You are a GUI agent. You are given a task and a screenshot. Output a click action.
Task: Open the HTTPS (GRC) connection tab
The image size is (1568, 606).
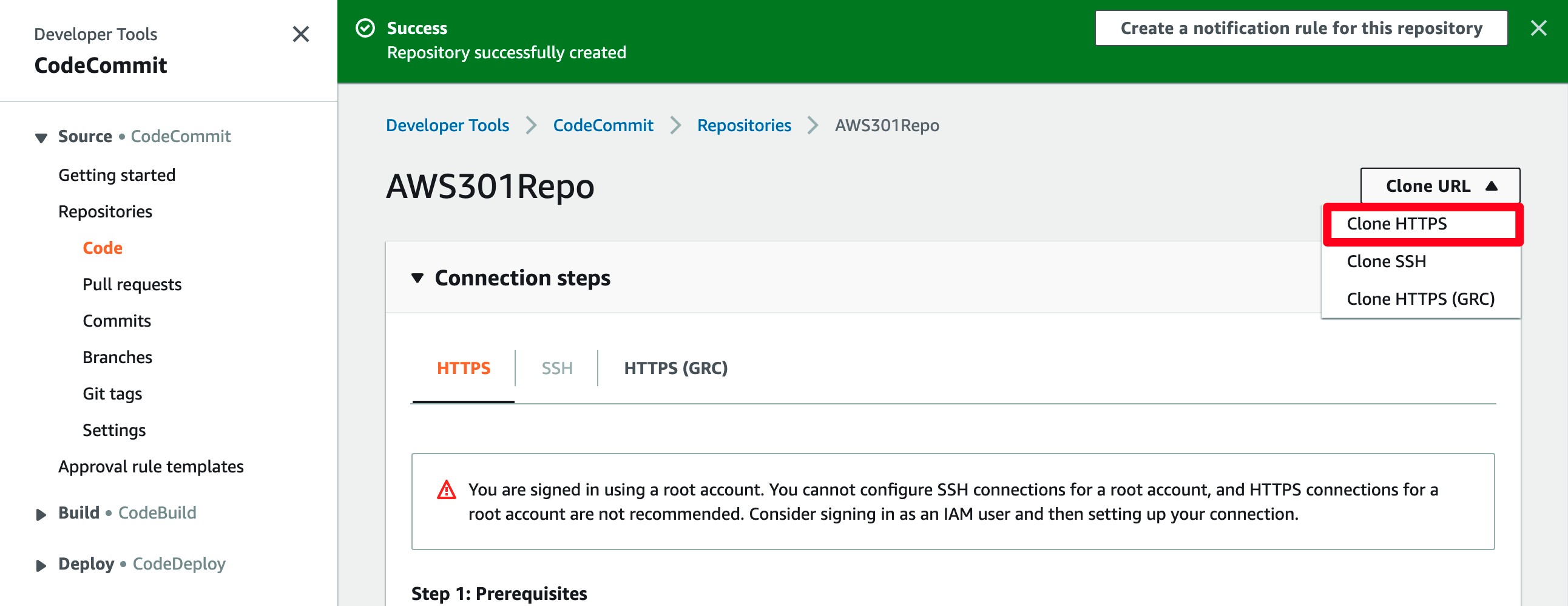[675, 369]
